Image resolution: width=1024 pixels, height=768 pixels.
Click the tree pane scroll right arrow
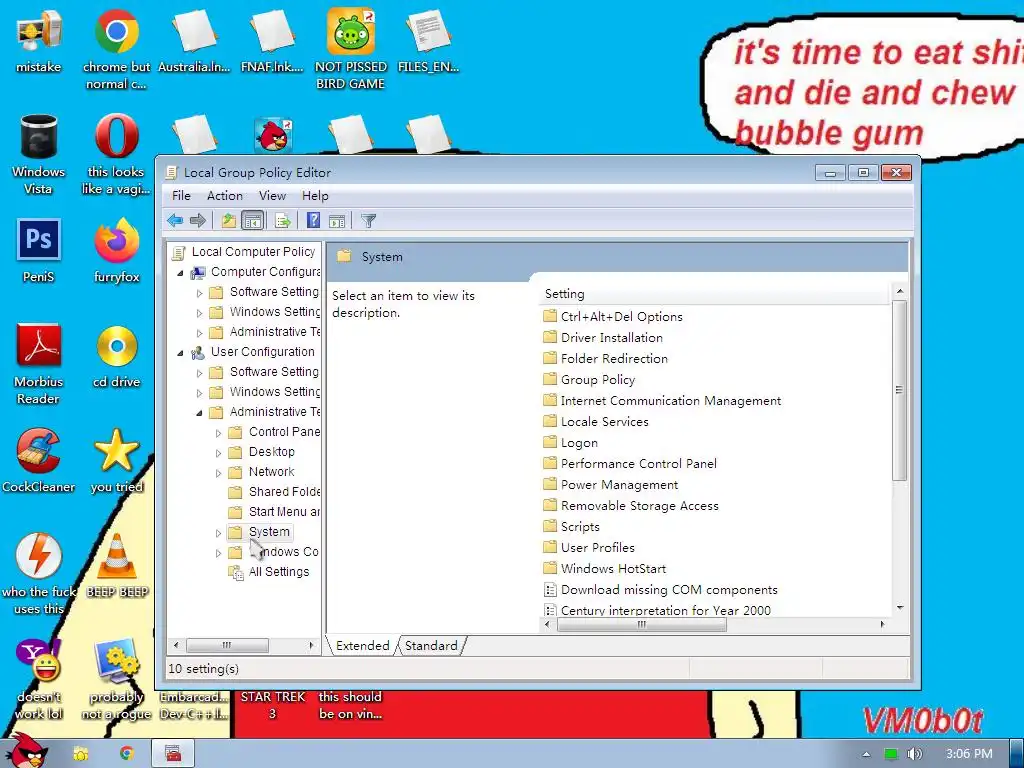[312, 645]
